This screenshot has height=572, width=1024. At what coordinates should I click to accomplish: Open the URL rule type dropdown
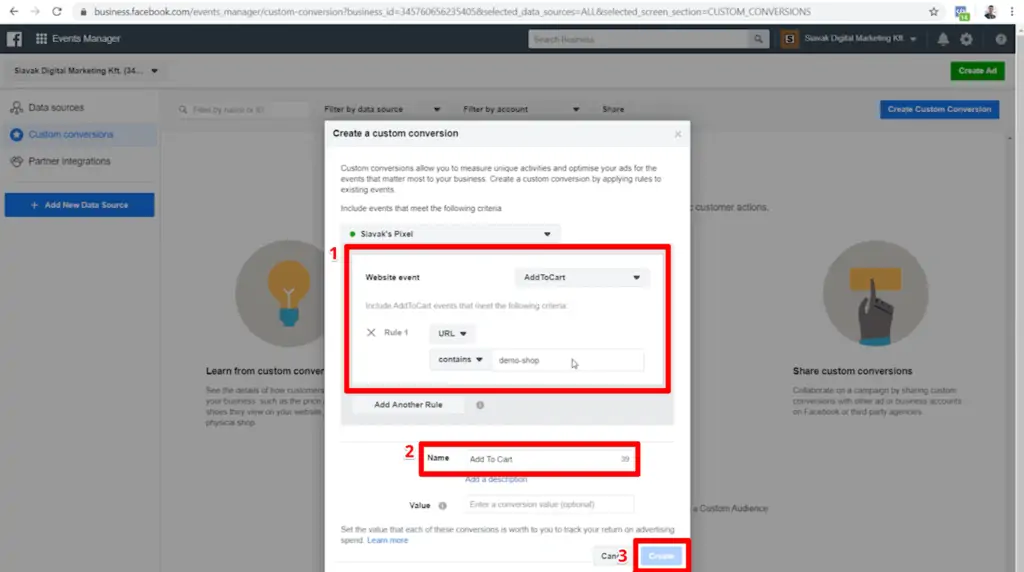[452, 334]
